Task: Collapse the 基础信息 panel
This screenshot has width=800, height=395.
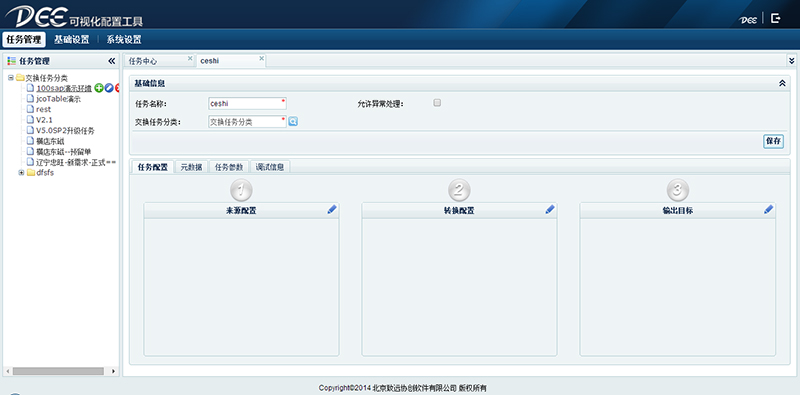Action: pos(782,83)
